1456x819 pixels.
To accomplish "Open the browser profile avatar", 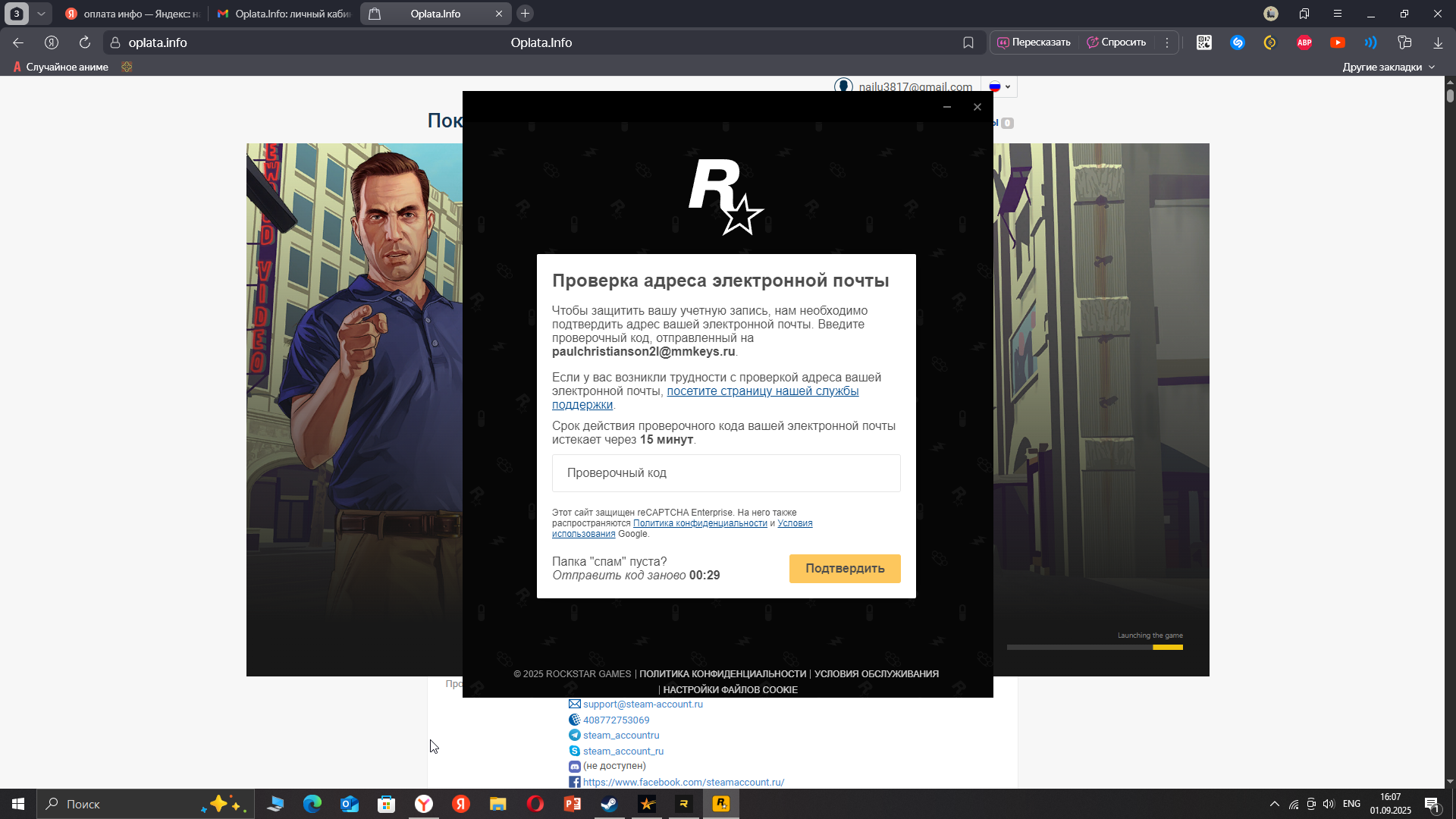I will [1271, 14].
